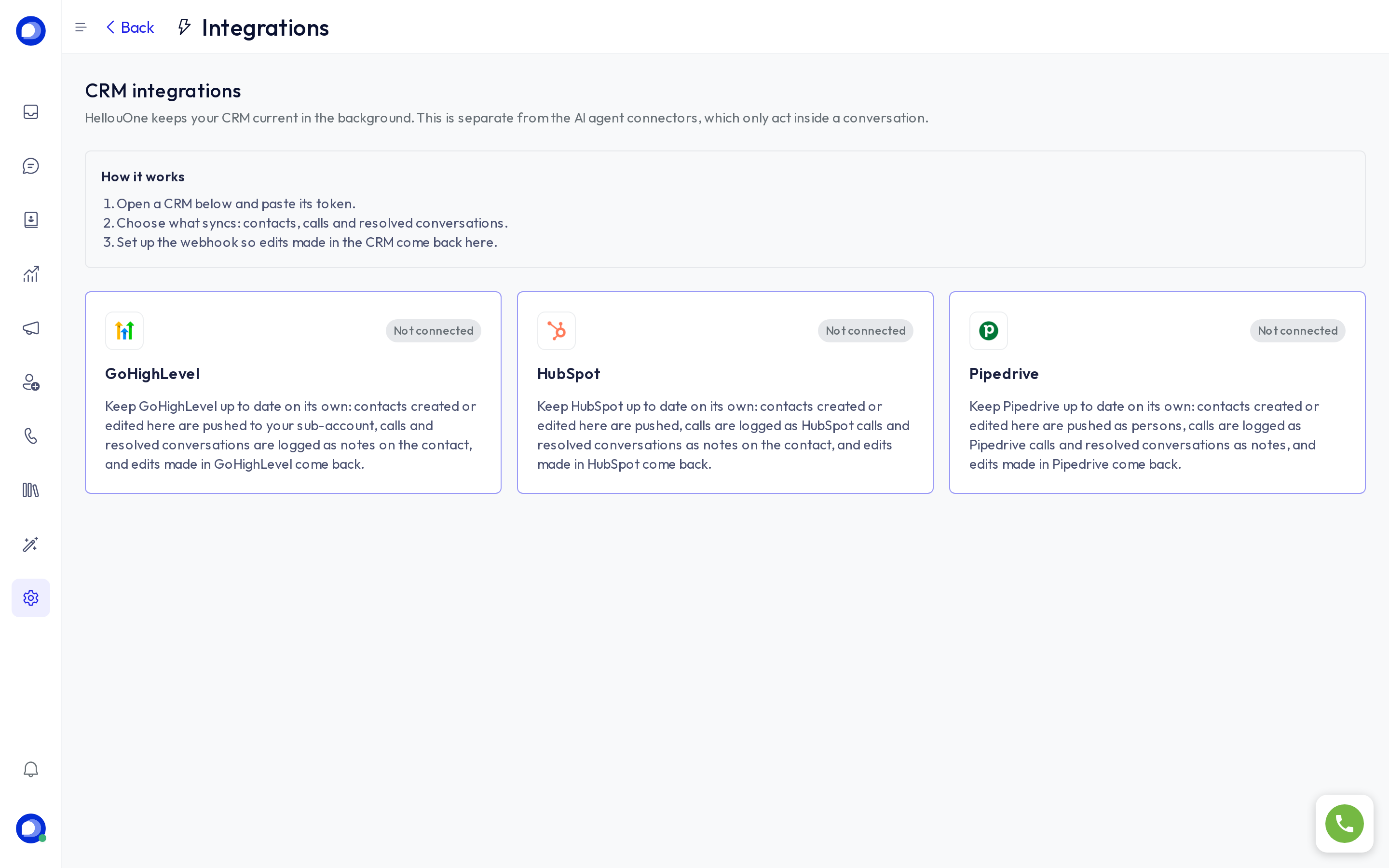Click the HellouOne logo at top of sidebar
The width and height of the screenshot is (1389, 868).
(x=30, y=31)
